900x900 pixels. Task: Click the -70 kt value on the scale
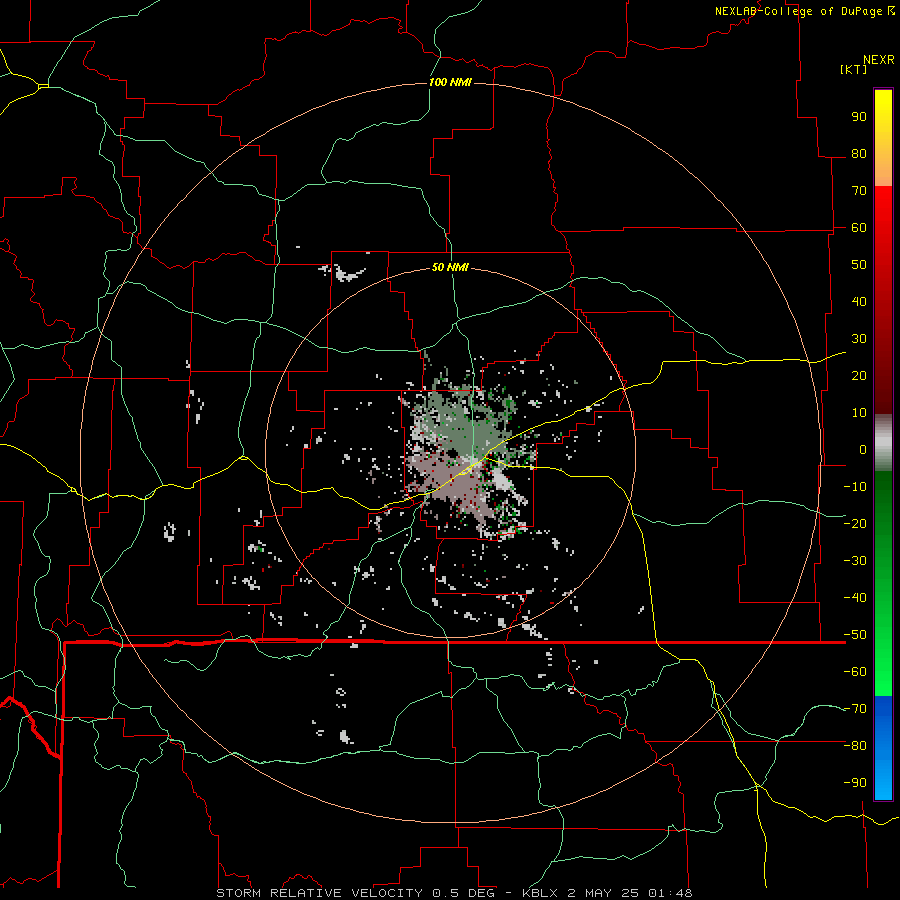[x=855, y=709]
